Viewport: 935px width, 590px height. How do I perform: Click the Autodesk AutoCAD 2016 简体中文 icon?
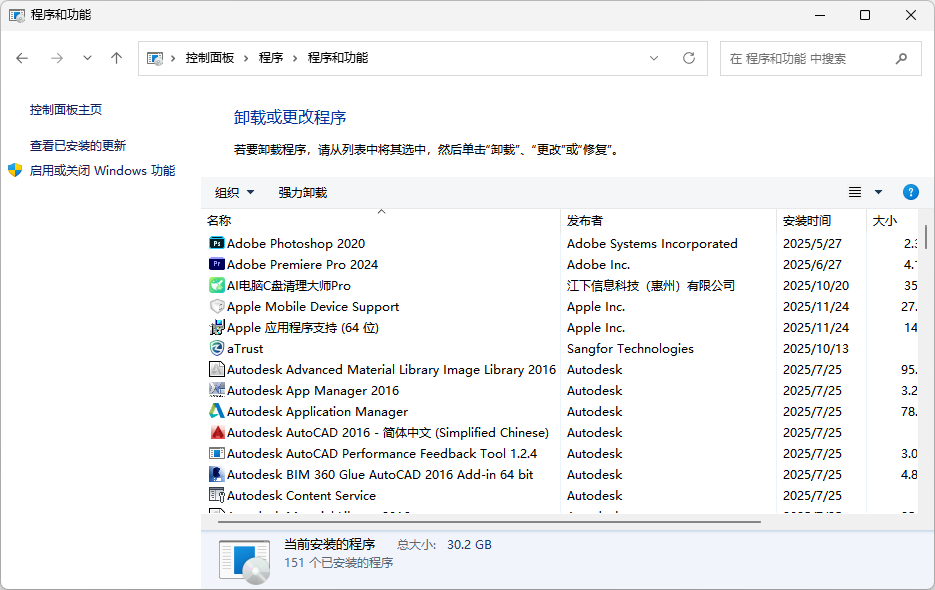pyautogui.click(x=216, y=433)
